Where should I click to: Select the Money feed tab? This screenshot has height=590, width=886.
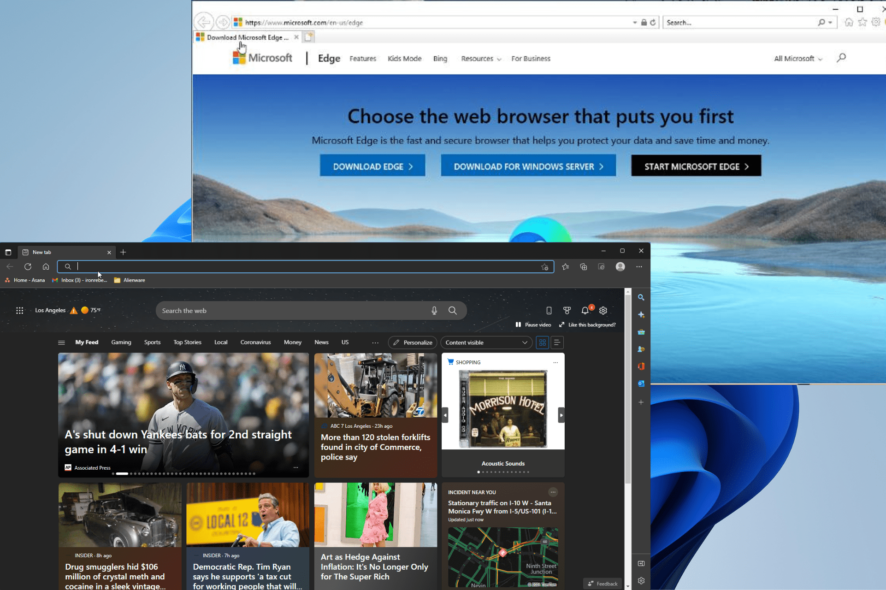292,342
